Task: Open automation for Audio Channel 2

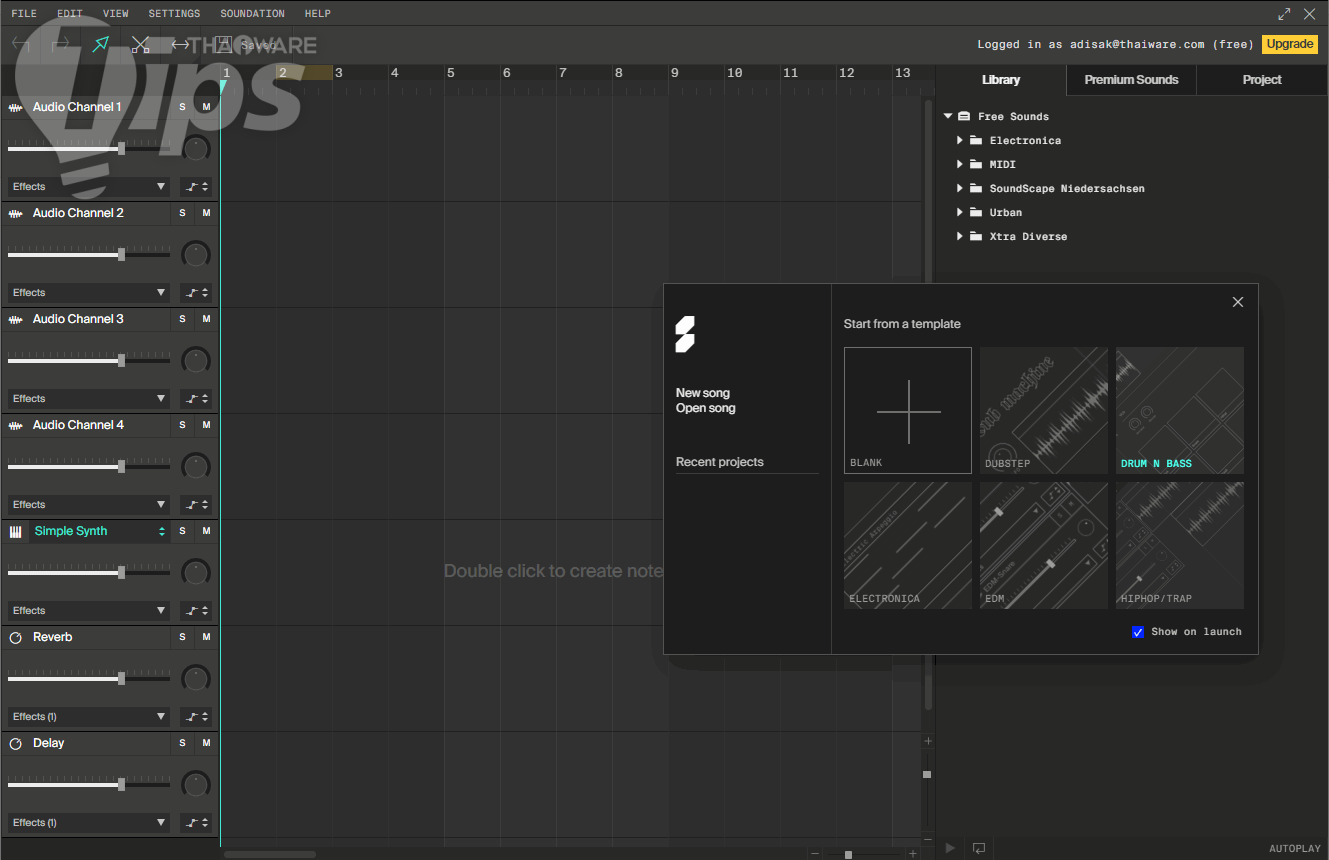Action: [196, 293]
